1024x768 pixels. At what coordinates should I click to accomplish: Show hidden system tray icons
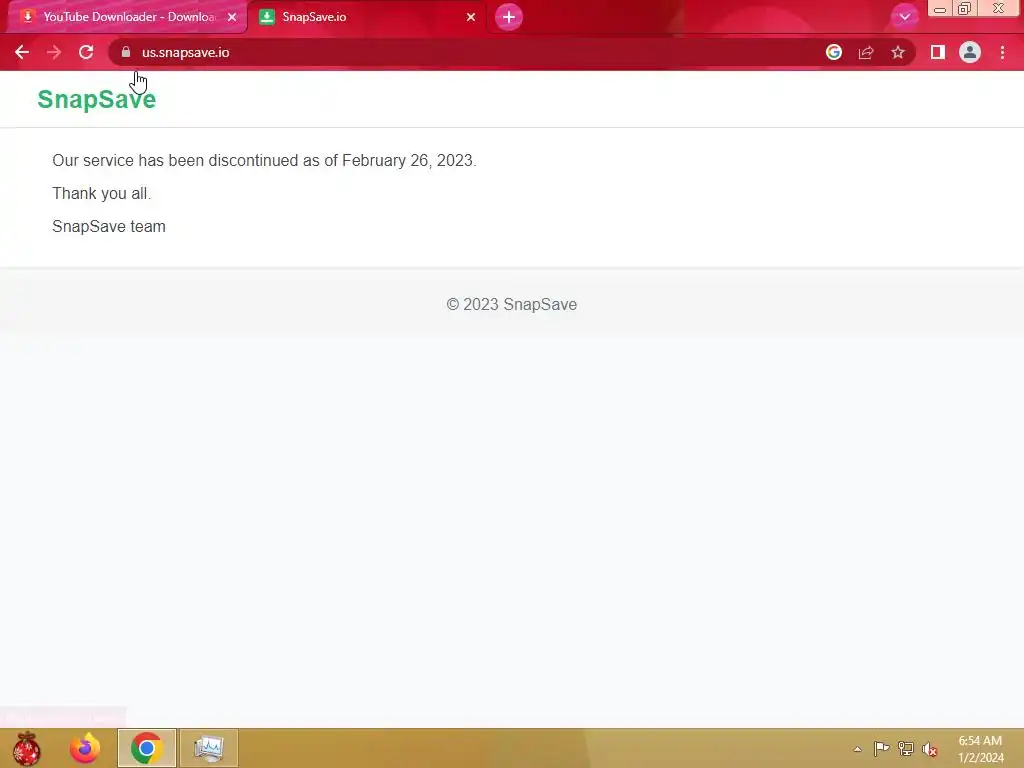click(857, 749)
